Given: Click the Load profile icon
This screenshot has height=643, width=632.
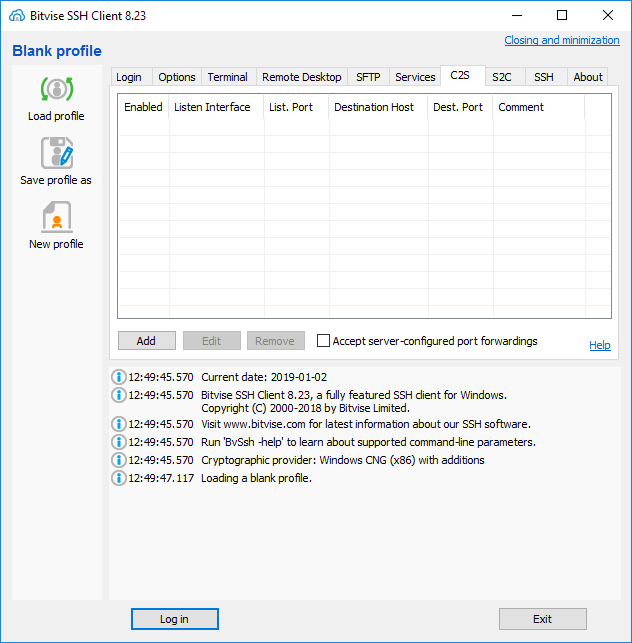Looking at the screenshot, I should tap(57, 89).
